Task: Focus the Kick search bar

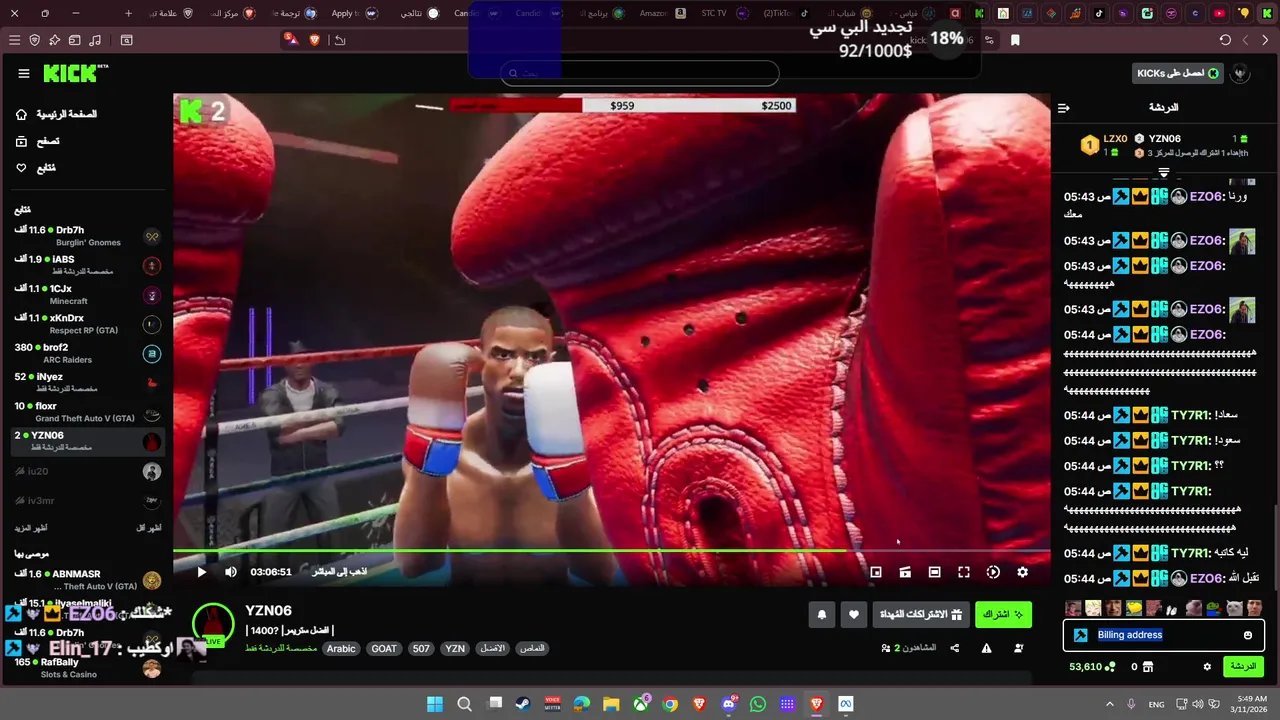Action: (640, 73)
